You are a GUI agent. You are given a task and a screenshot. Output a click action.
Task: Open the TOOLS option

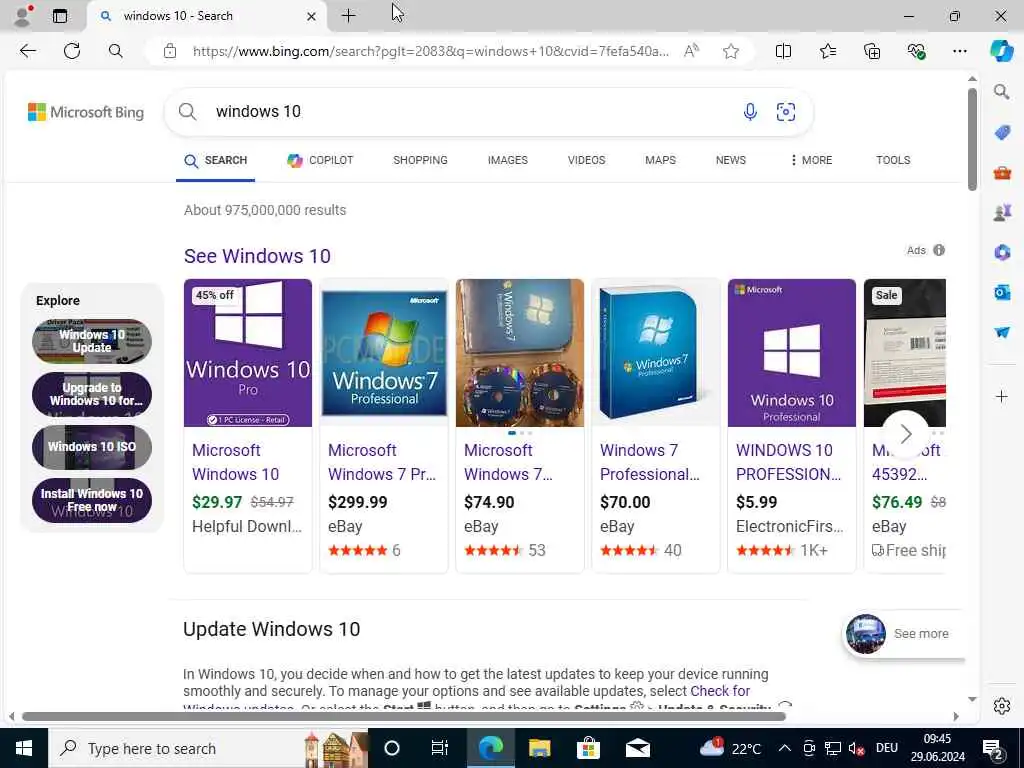[x=893, y=160]
